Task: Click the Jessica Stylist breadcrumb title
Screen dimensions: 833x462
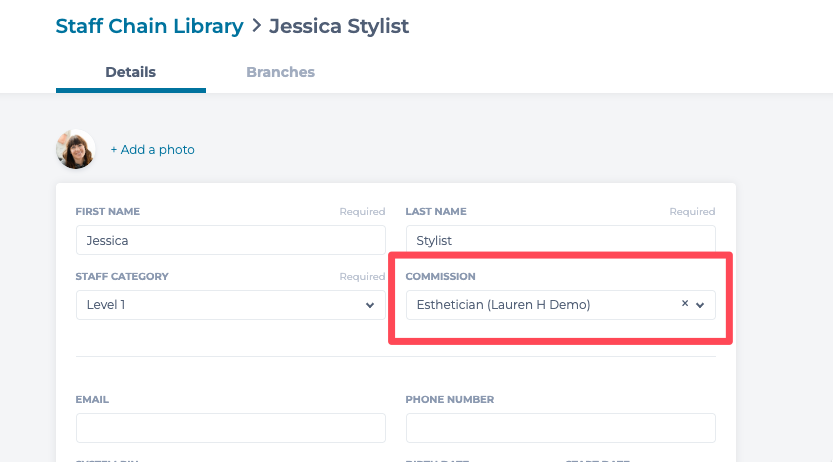Action: 339,26
